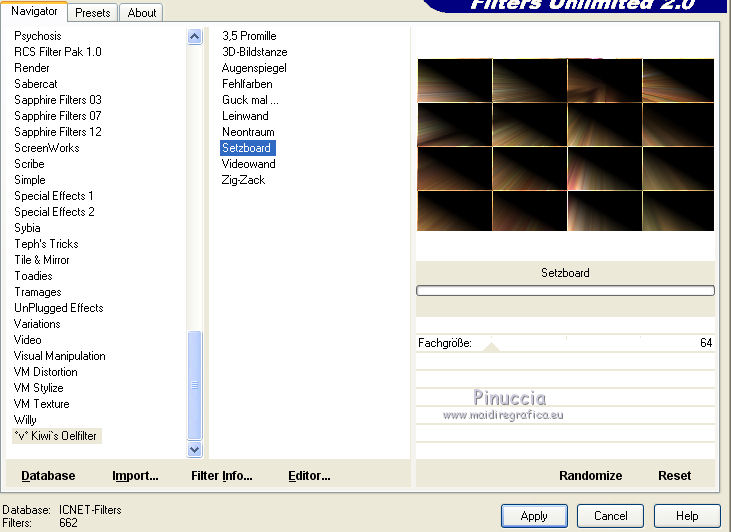Select the Zig-Zack filter

[243, 180]
